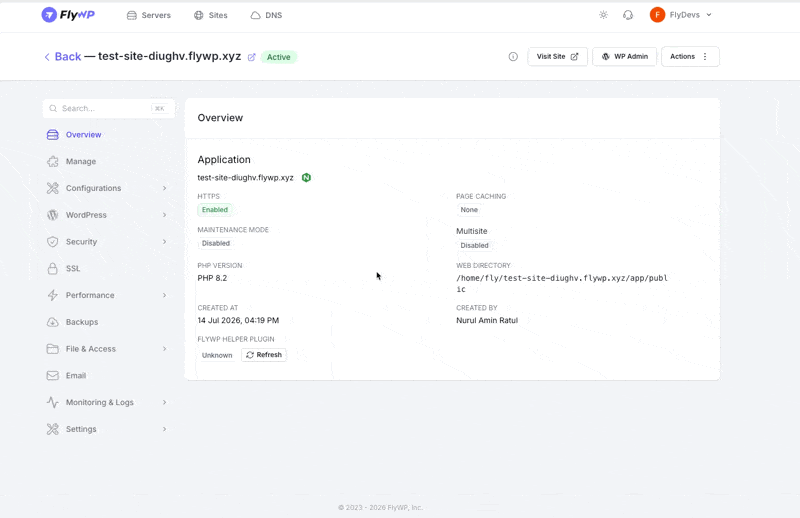This screenshot has height=518, width=800.
Task: Open the Actions menu
Action: point(690,57)
